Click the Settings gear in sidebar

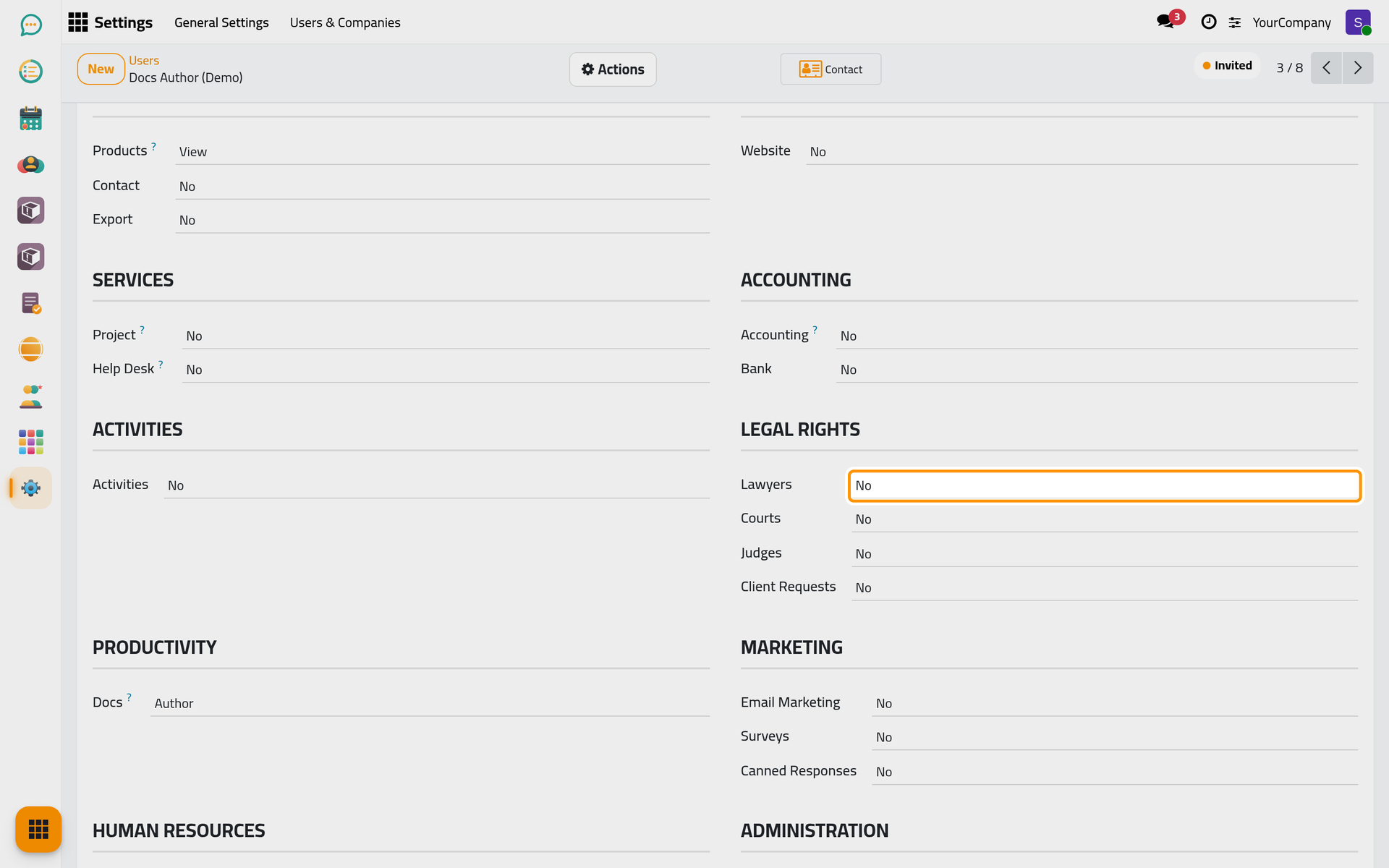(30, 488)
